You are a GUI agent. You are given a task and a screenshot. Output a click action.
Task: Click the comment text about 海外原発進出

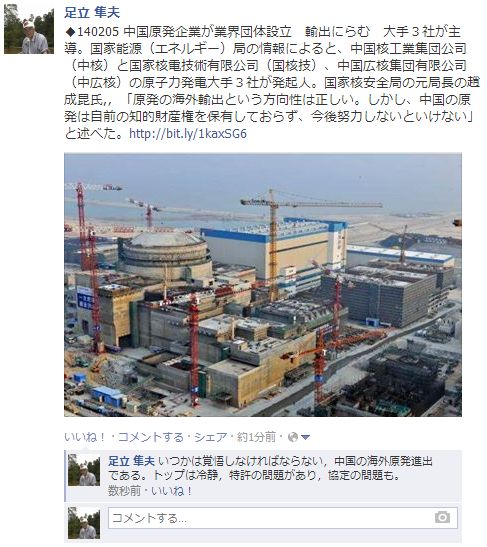coord(270,468)
